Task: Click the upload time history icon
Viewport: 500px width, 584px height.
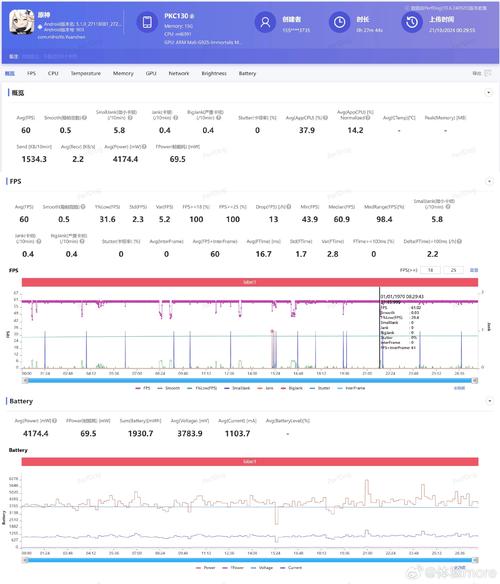Action: pos(412,22)
